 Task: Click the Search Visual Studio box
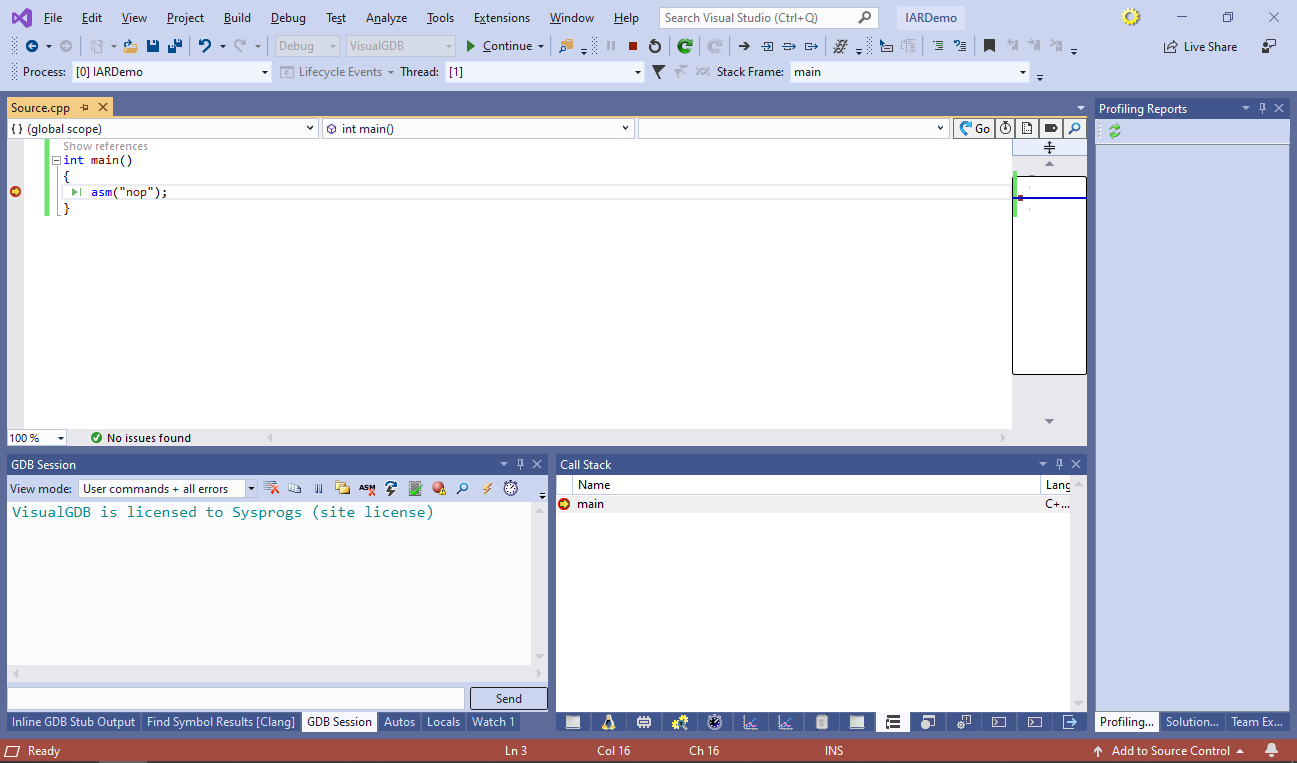769,18
